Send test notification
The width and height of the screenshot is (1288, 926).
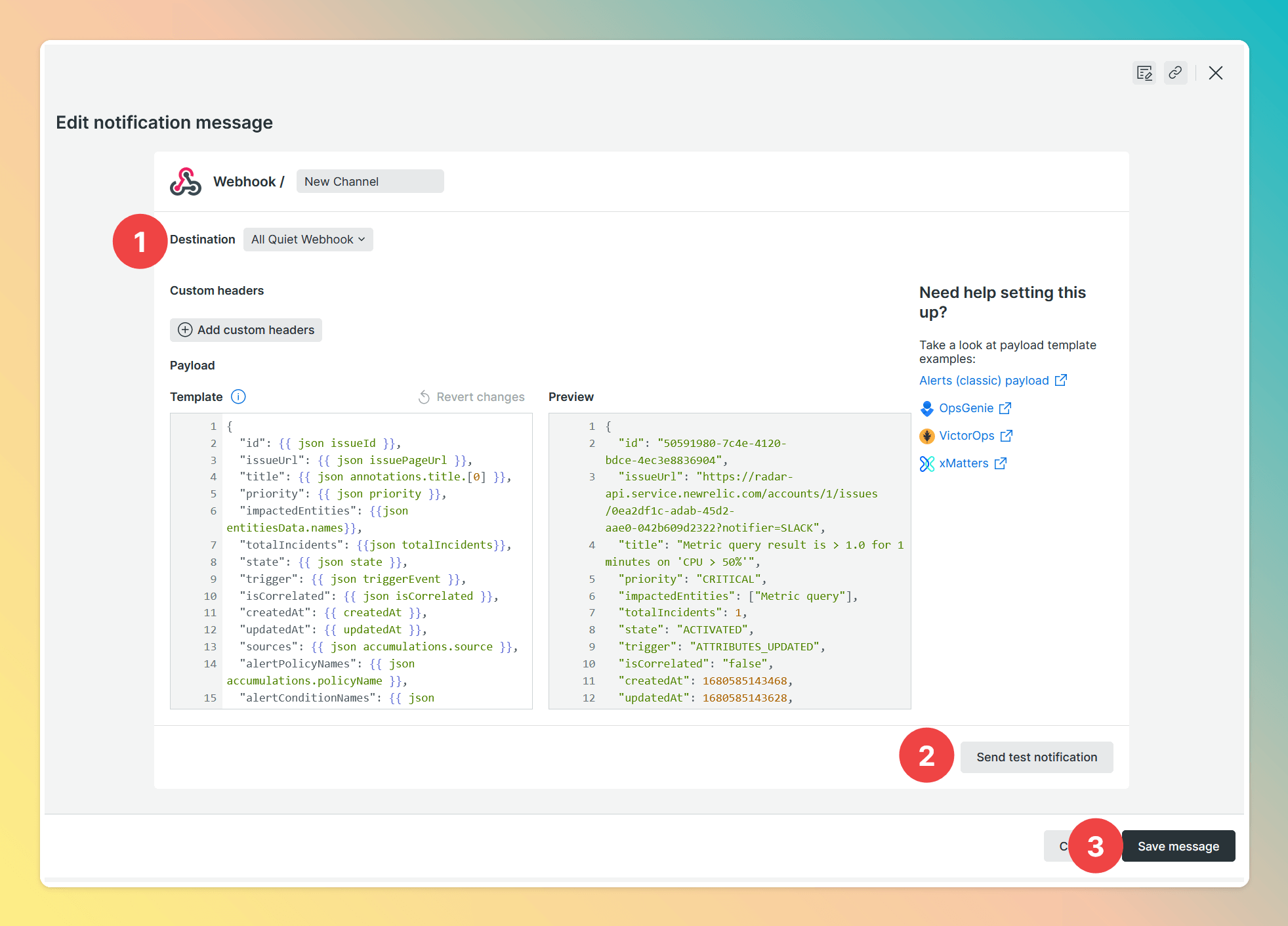coord(1036,757)
